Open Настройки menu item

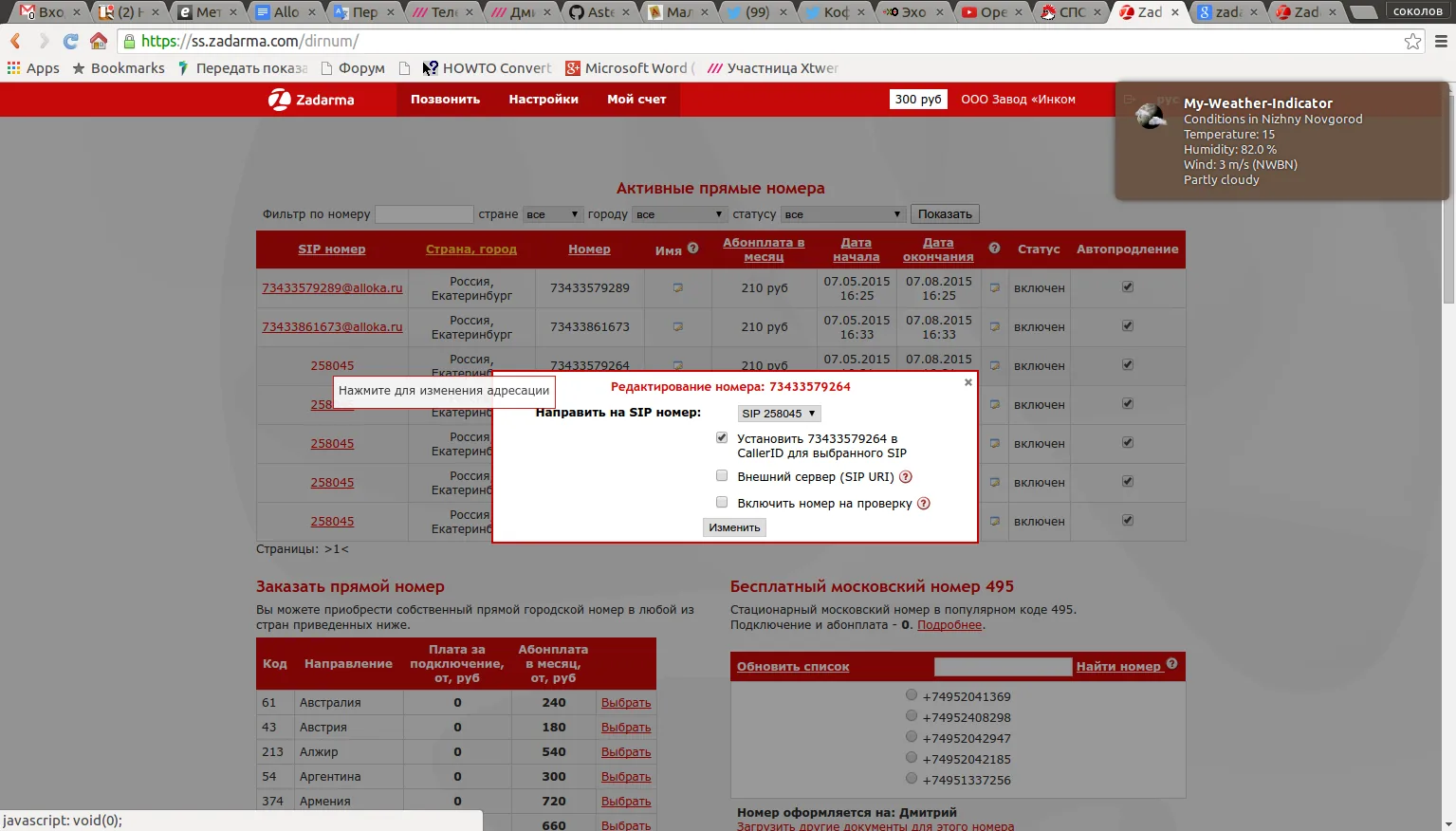click(544, 100)
